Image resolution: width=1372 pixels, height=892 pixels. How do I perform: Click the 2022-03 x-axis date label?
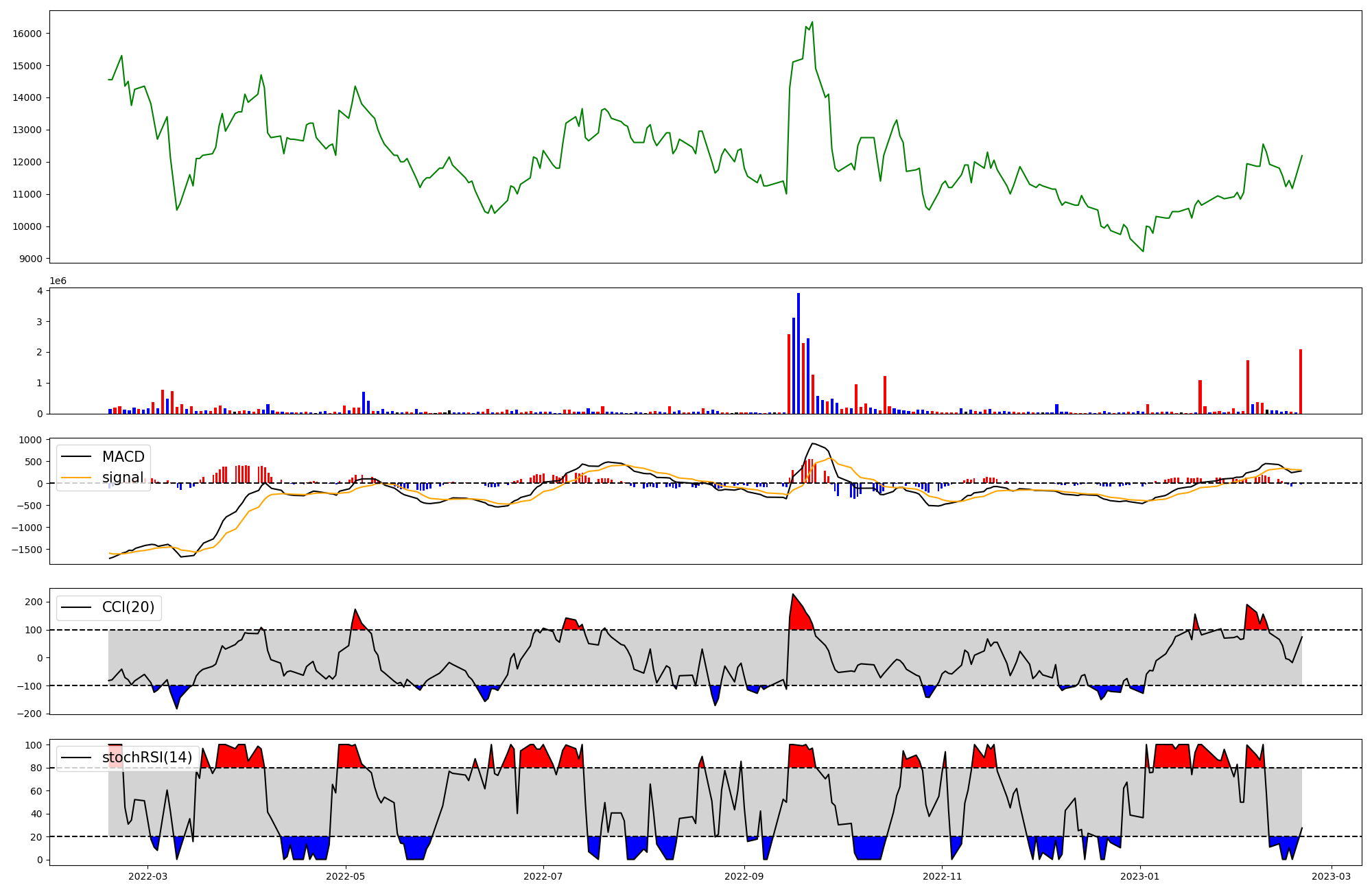147,876
